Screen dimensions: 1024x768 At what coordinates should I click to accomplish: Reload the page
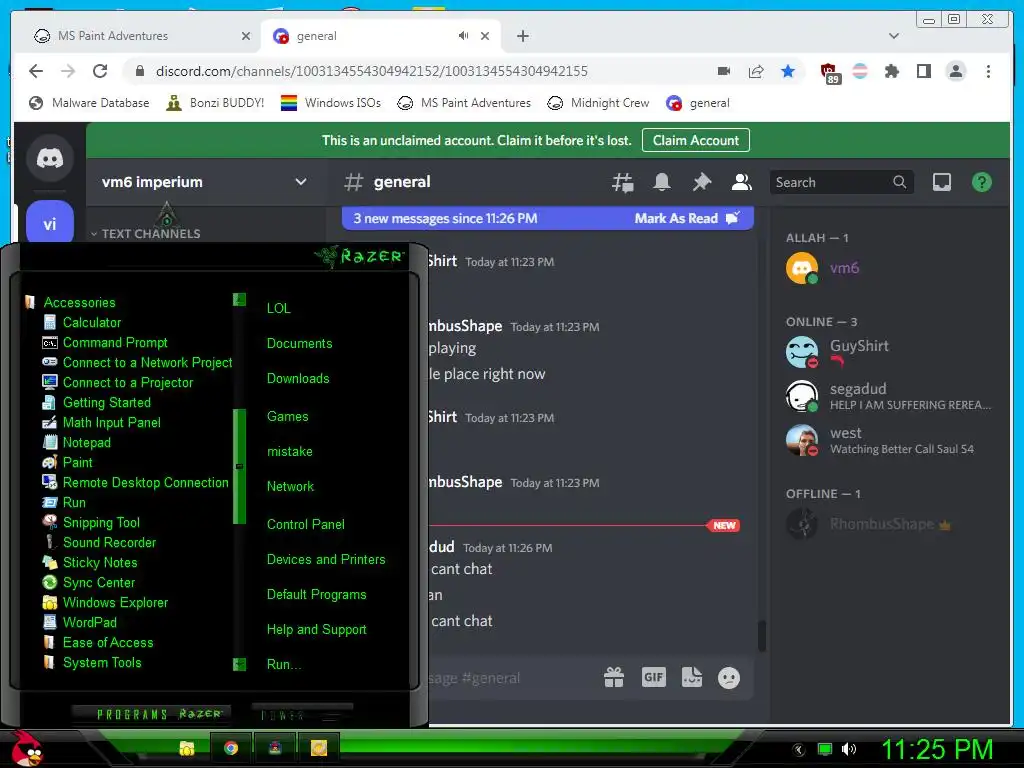point(100,71)
